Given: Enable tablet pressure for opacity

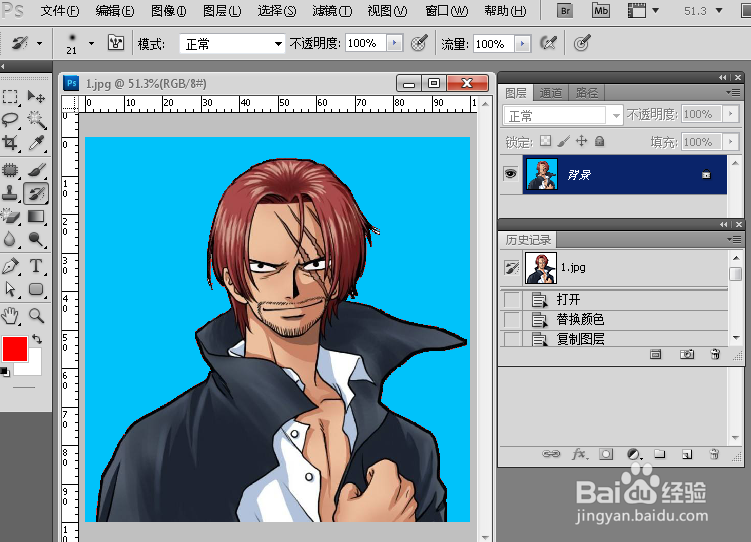Looking at the screenshot, I should (x=419, y=43).
